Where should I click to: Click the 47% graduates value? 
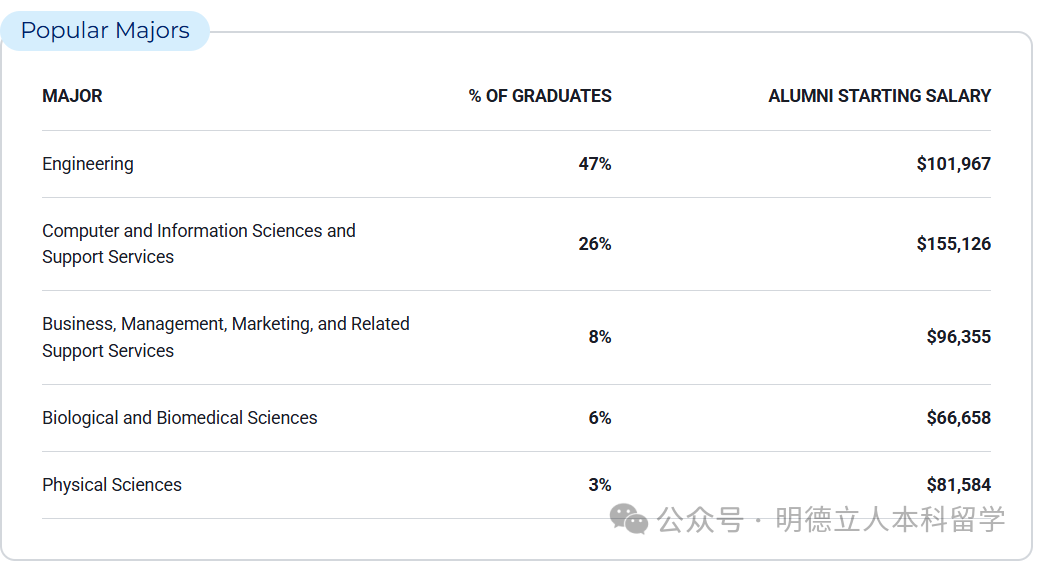[595, 164]
